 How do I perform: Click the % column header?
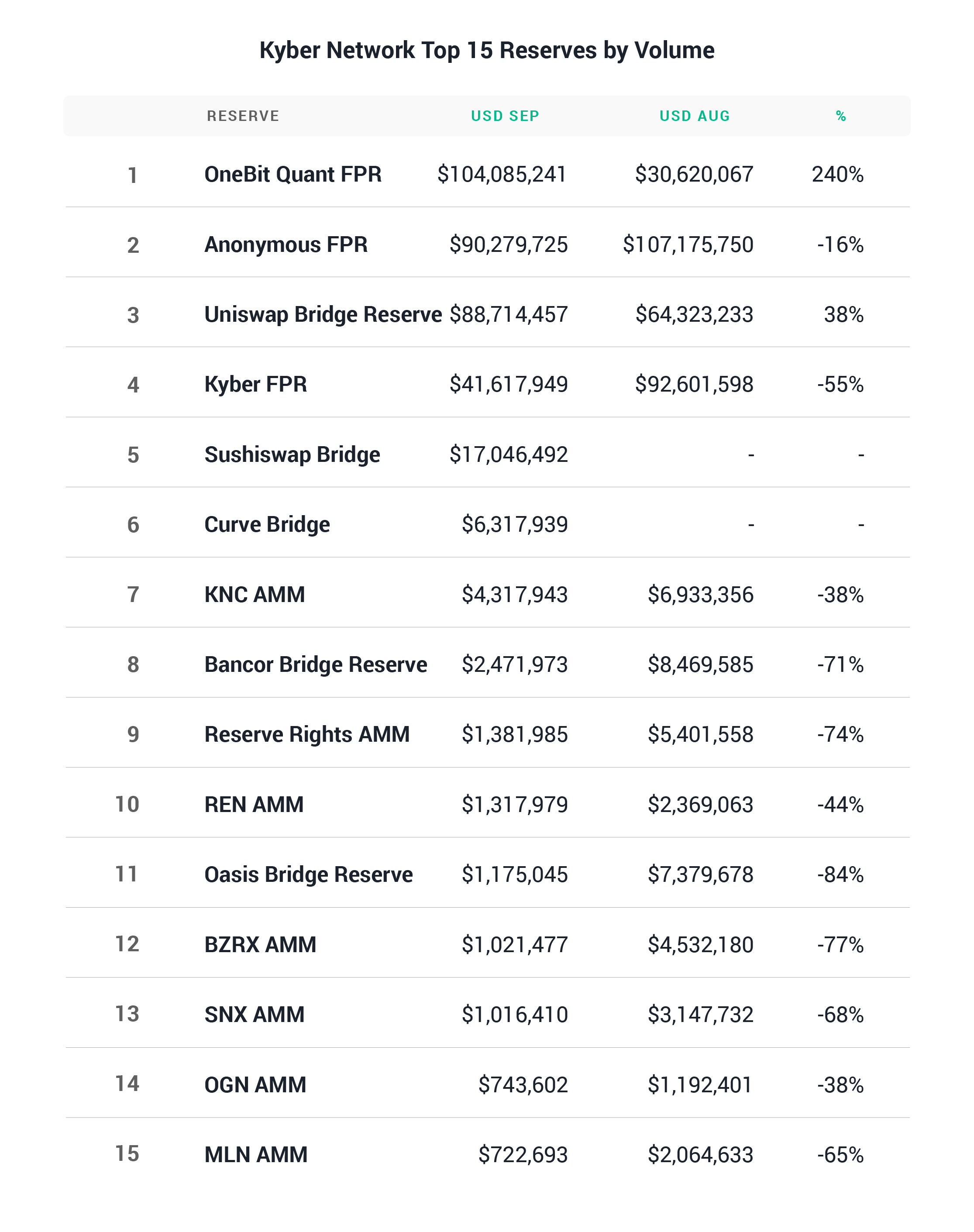(840, 116)
